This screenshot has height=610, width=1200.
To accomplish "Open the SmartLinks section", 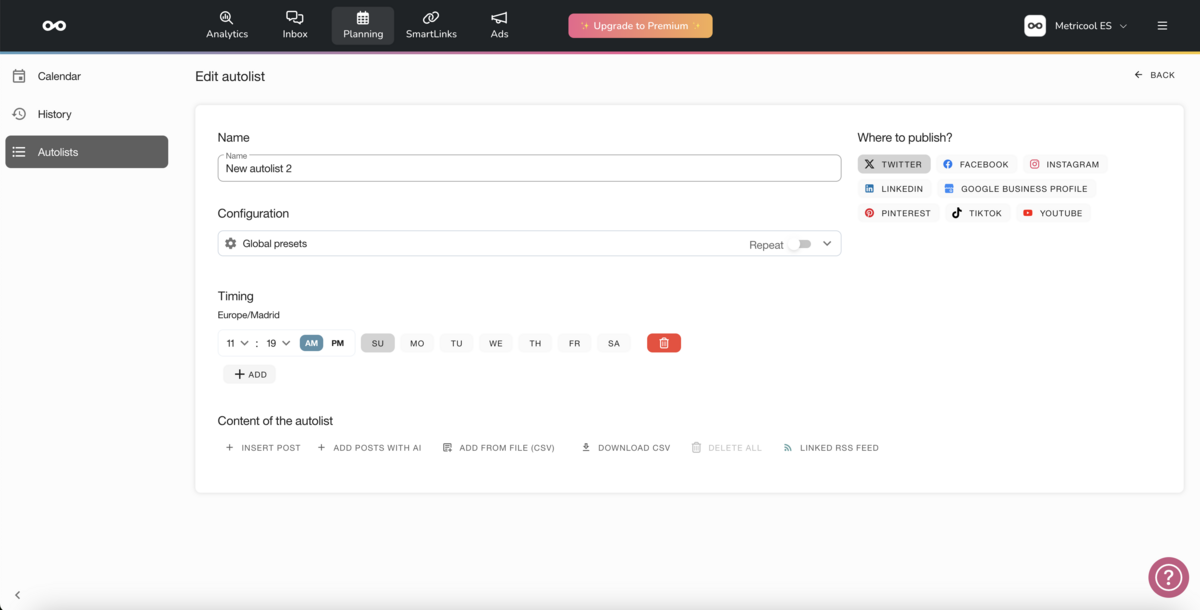I will pyautogui.click(x=431, y=26).
